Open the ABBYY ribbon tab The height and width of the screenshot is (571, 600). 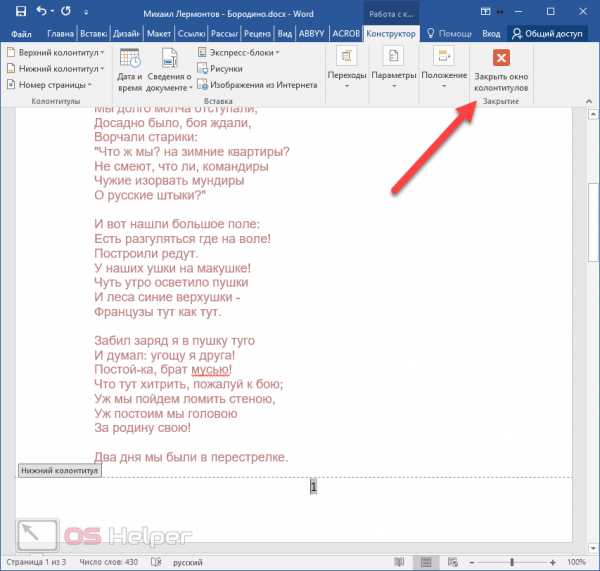(x=311, y=34)
